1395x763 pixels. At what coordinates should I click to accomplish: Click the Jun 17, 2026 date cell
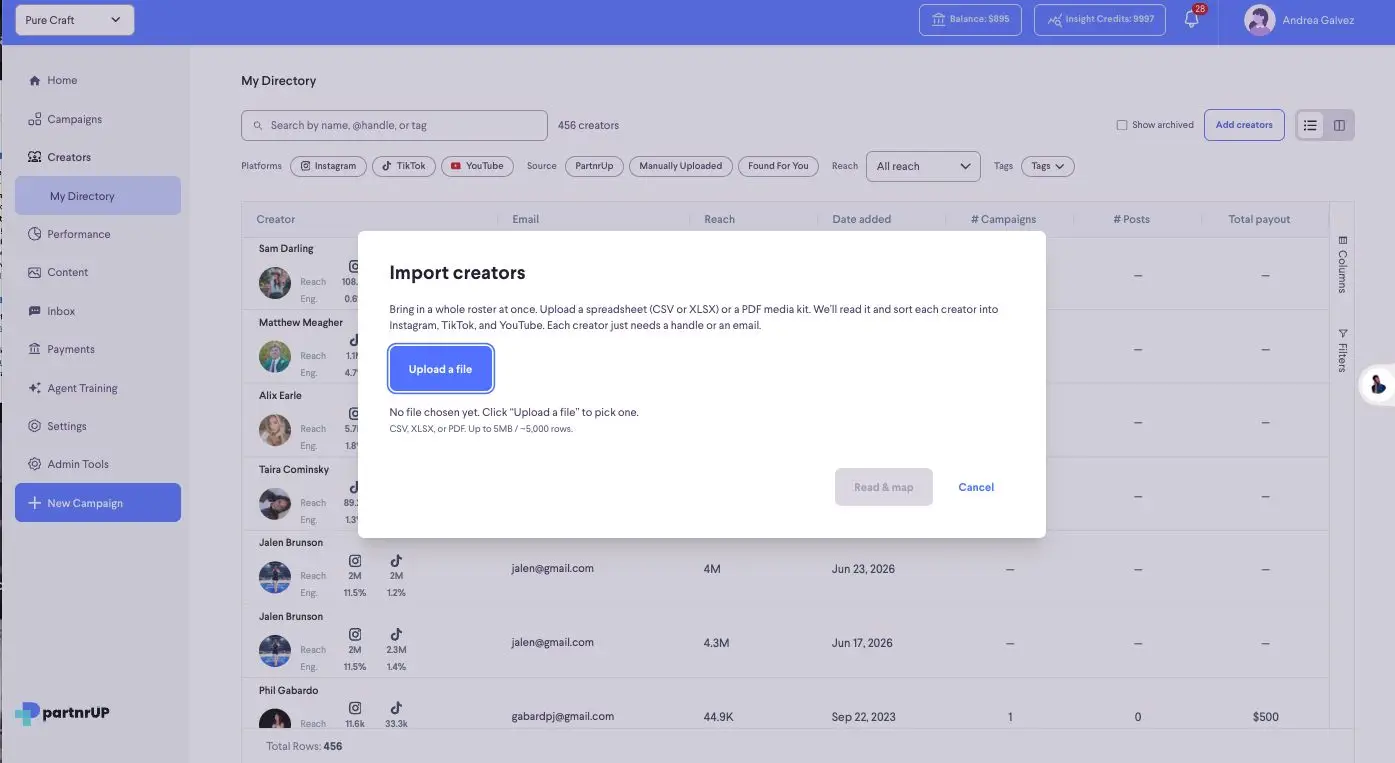(863, 643)
